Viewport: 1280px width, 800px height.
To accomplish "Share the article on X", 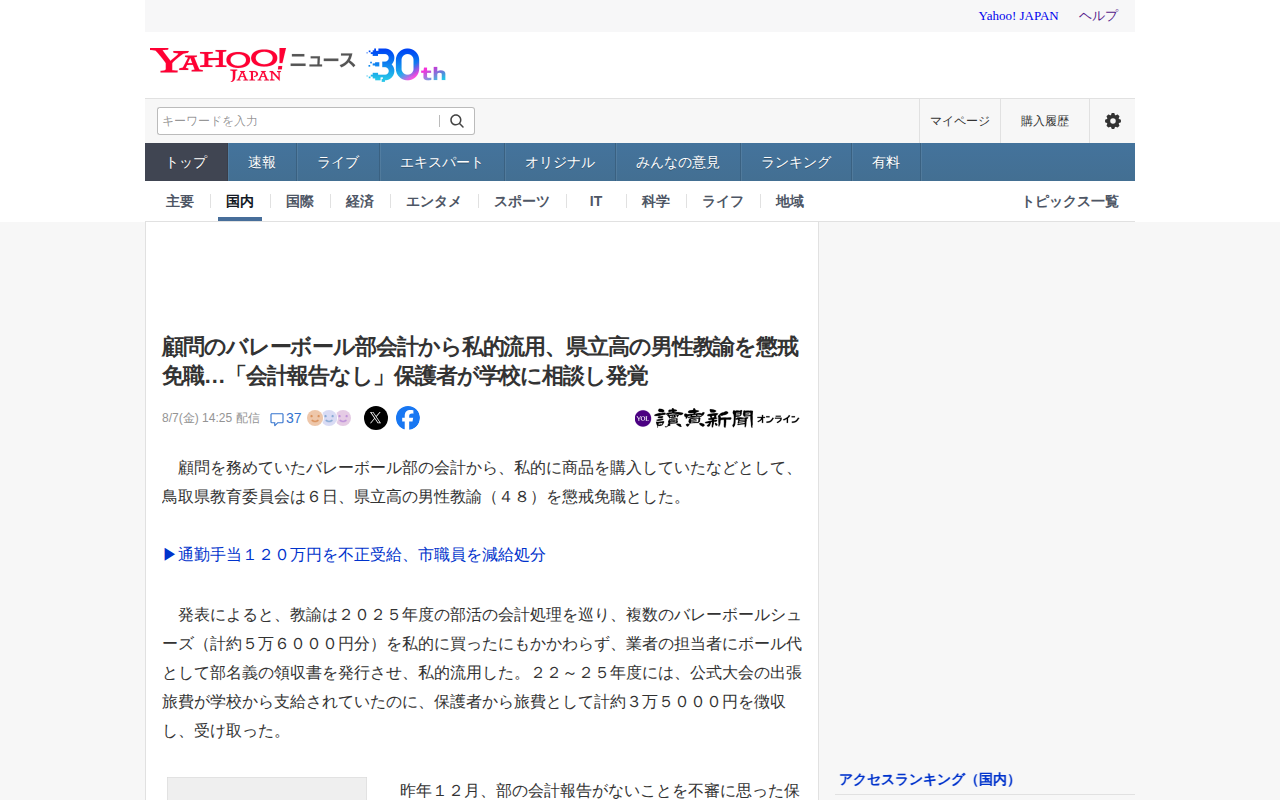I will tap(376, 418).
